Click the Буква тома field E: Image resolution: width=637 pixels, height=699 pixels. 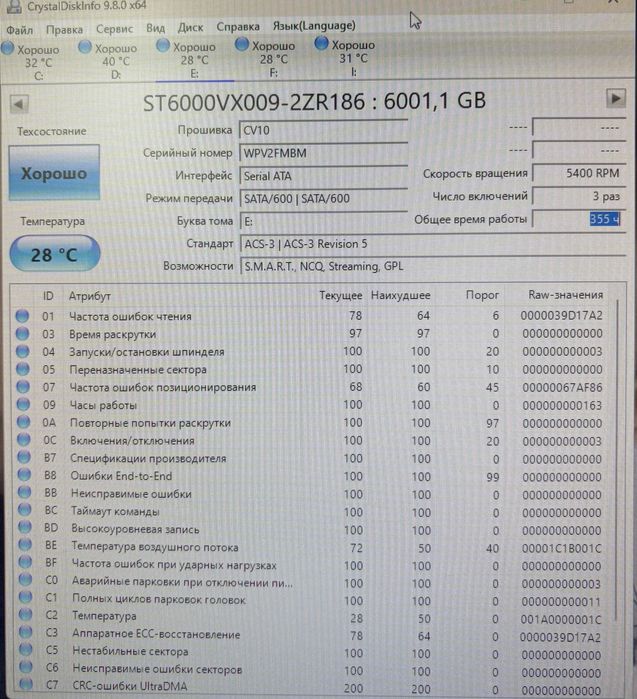324,221
